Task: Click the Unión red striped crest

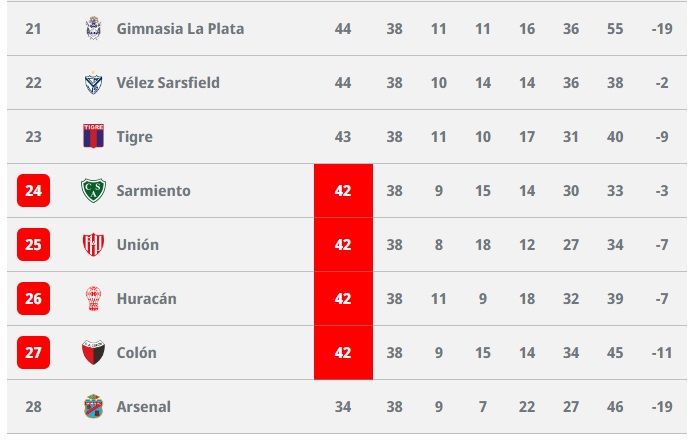Action: 94,245
